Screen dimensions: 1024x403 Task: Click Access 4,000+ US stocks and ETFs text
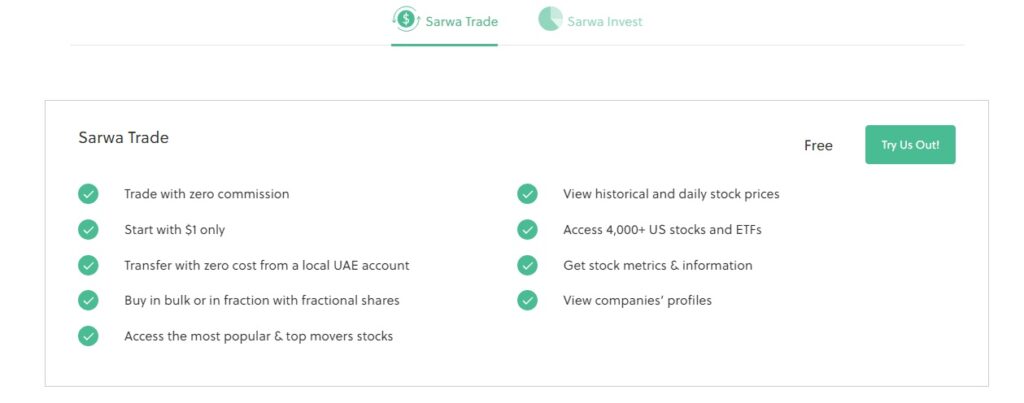coord(662,230)
